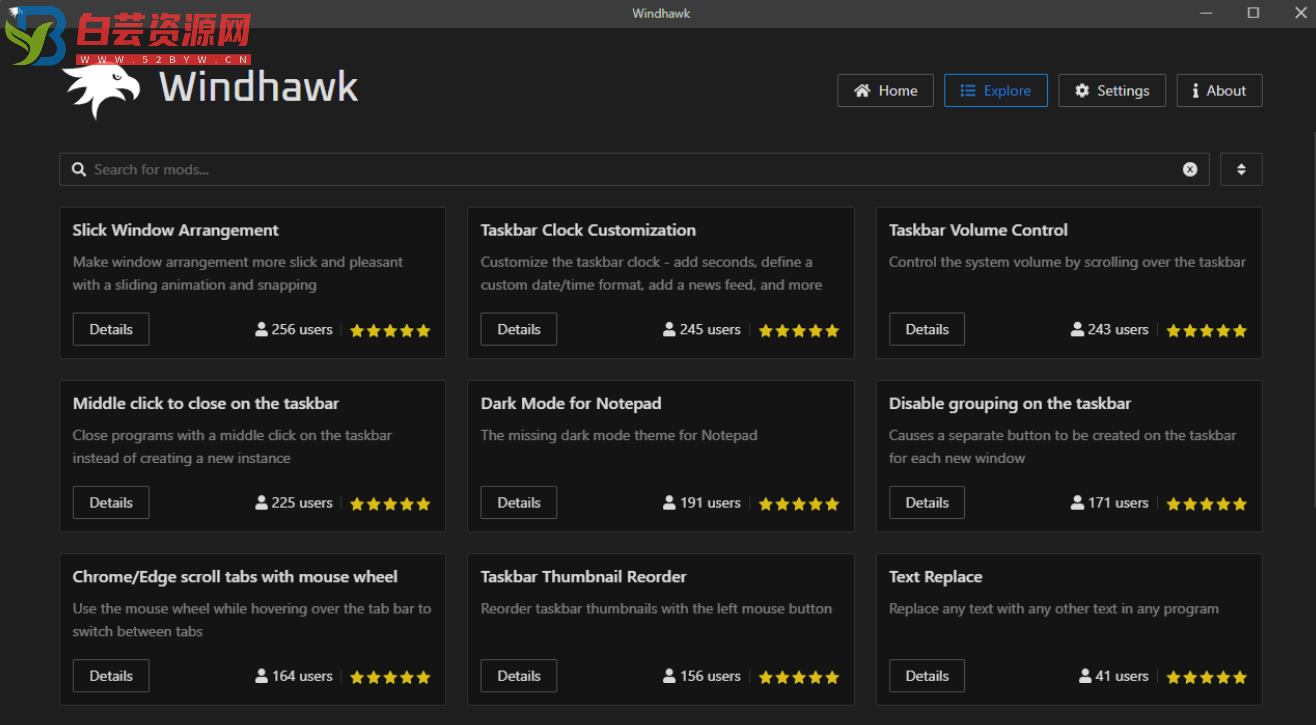Select the Text Replace title

tap(935, 576)
